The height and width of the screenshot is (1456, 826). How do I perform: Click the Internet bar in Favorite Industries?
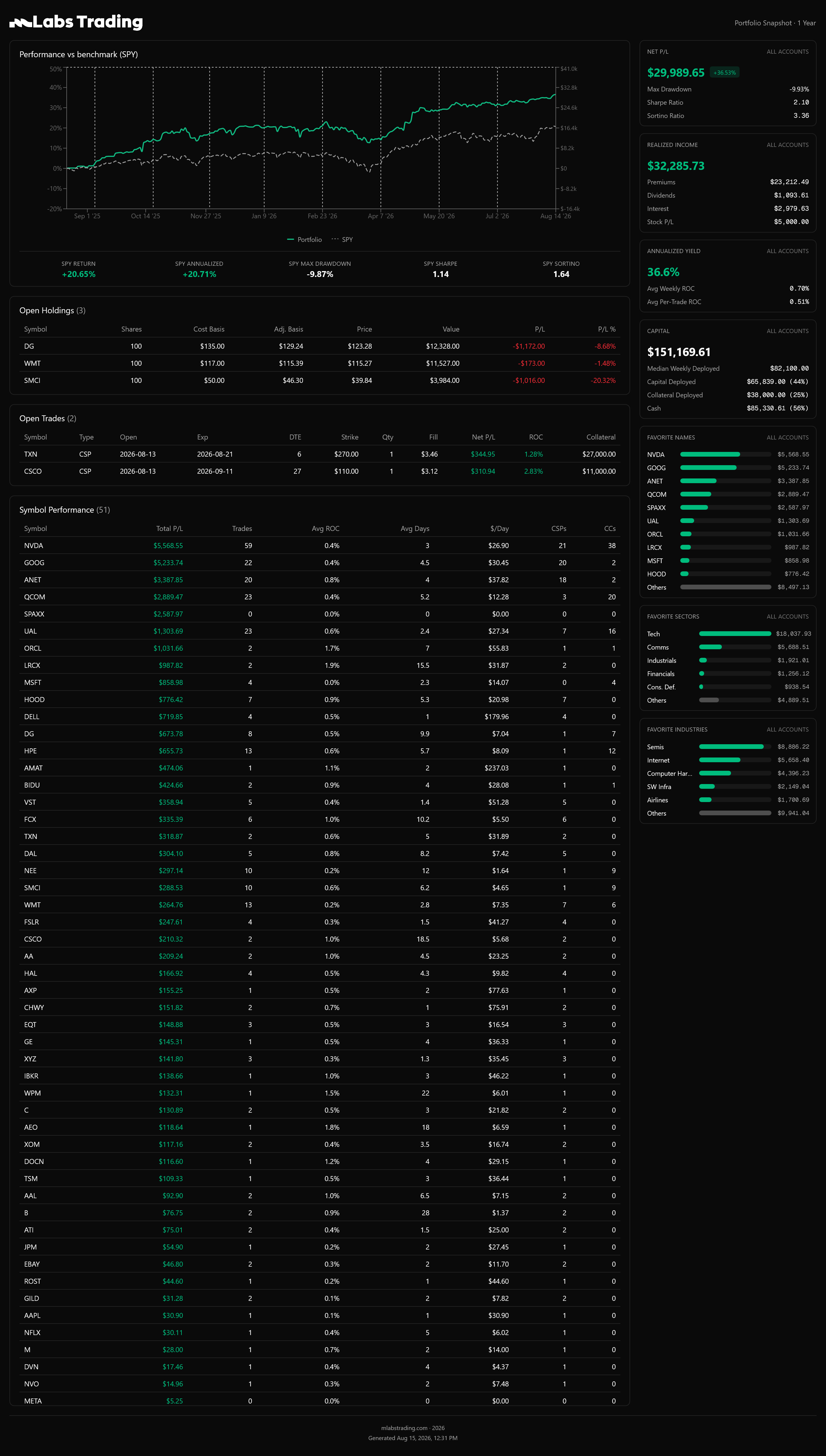point(735,760)
